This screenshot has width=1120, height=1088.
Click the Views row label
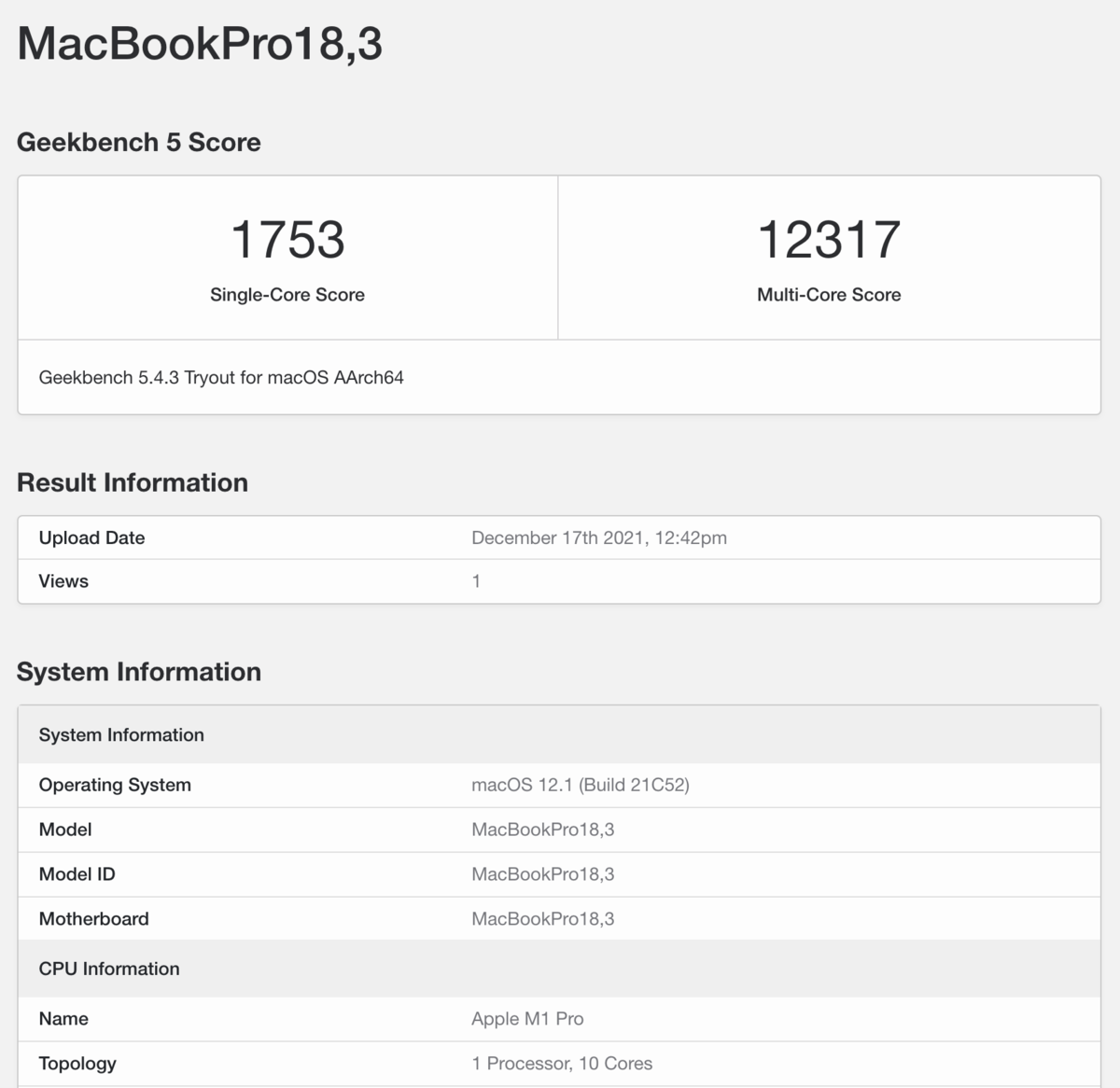(x=63, y=581)
